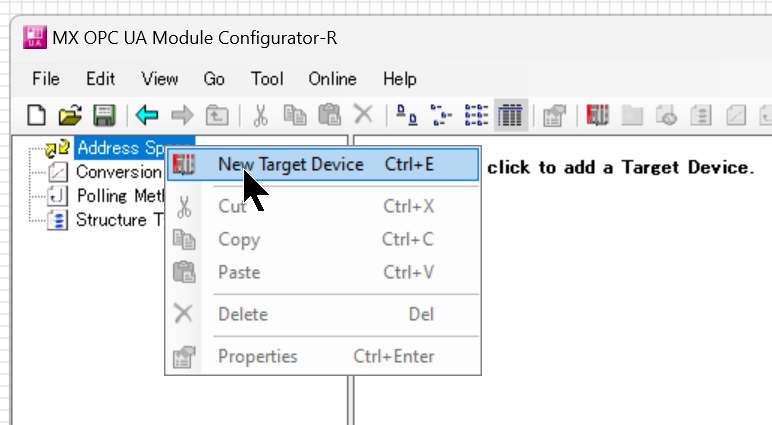Switch to small icons view in toolbar
This screenshot has width=772, height=425.
point(441,116)
